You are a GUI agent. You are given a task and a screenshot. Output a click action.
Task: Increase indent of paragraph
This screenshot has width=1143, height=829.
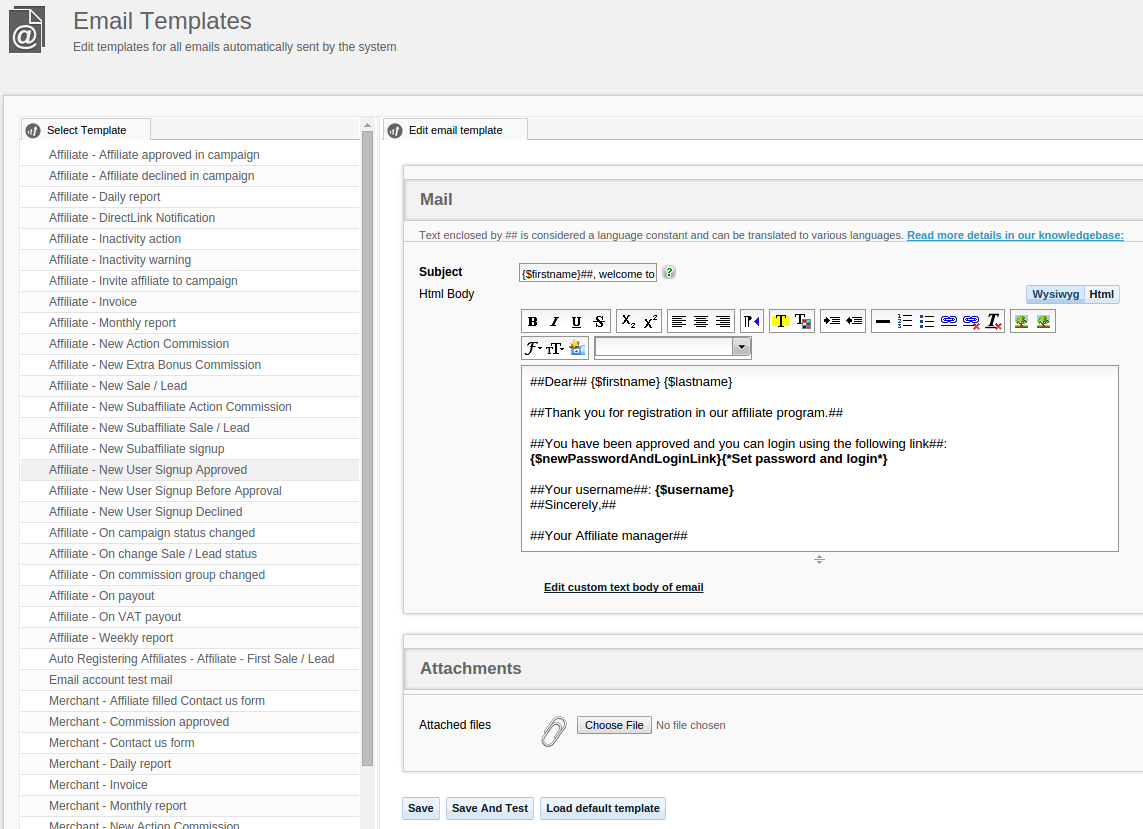(x=832, y=322)
